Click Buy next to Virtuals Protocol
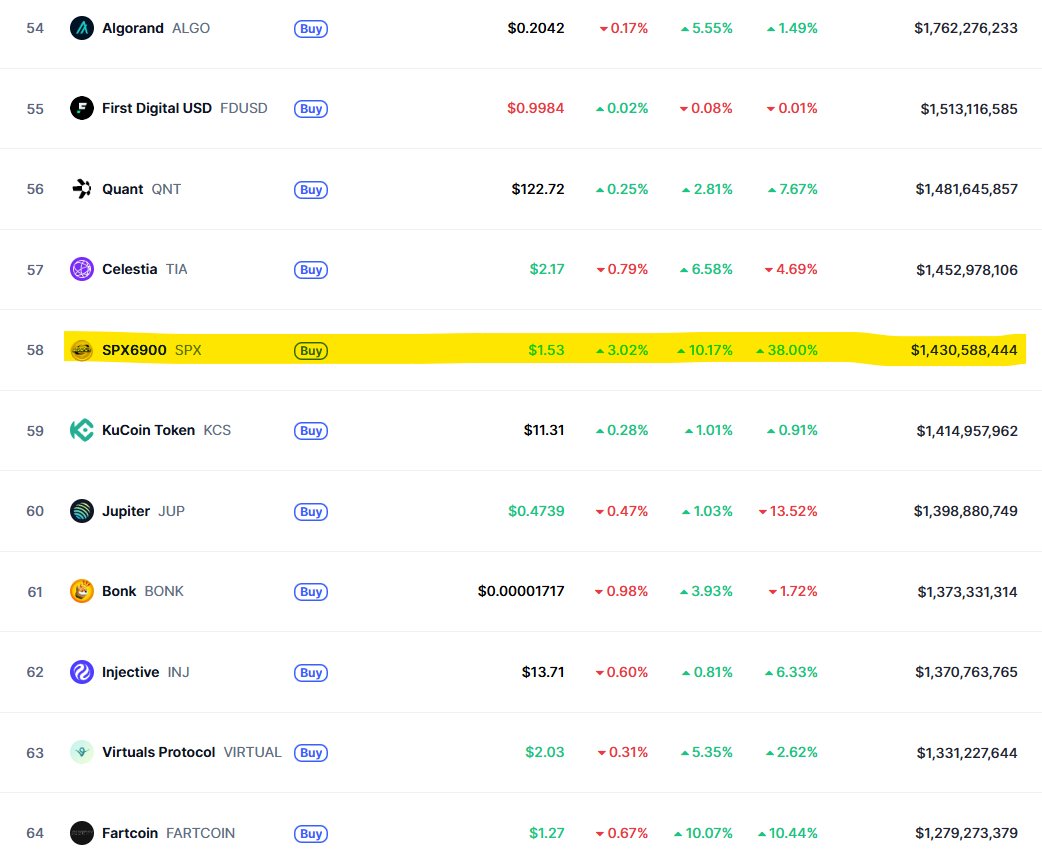 click(x=311, y=753)
